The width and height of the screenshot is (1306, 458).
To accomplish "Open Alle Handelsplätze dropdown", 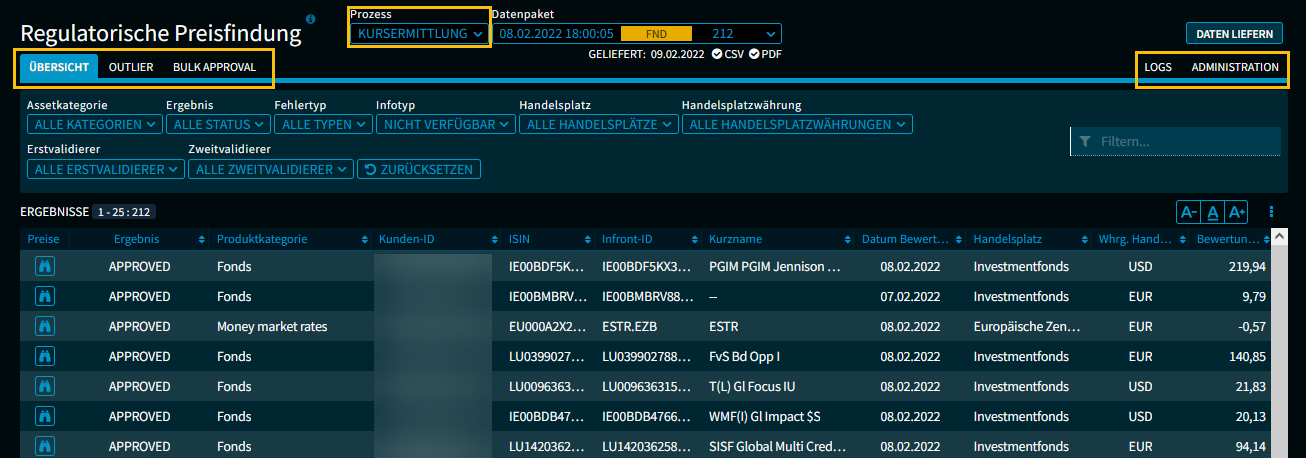I will [x=599, y=125].
